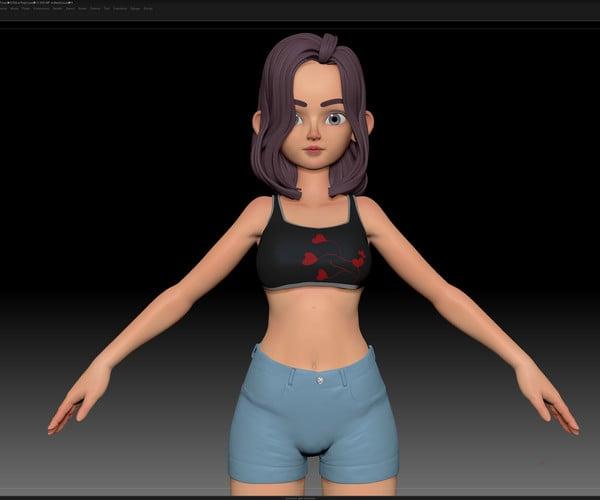Open the Preferences menu
The height and width of the screenshot is (500, 600).
tap(41, 8)
